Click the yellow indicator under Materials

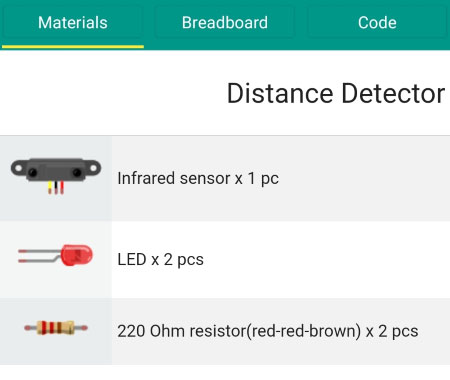(x=73, y=47)
